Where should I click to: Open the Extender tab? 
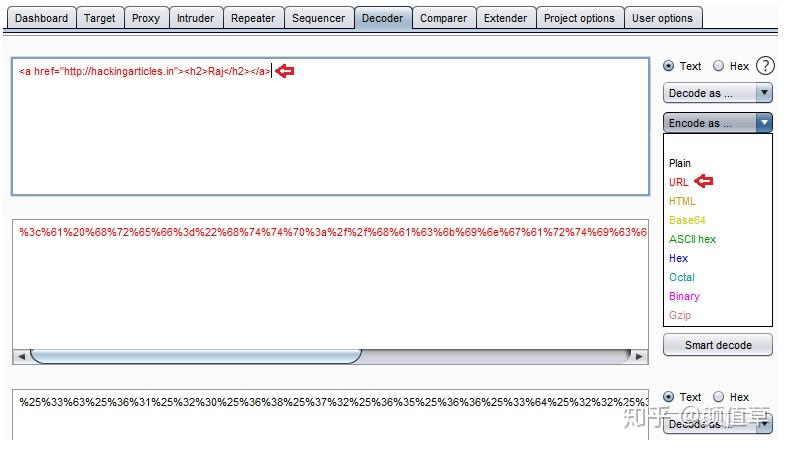pyautogui.click(x=505, y=18)
